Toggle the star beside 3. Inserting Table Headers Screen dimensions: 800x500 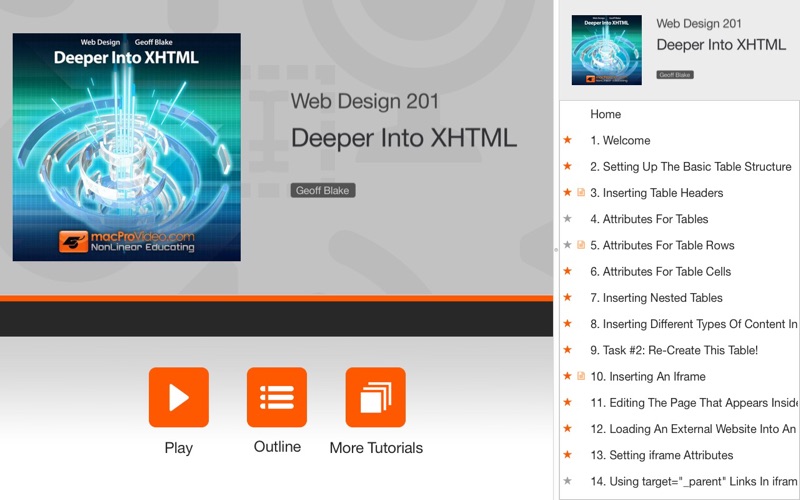click(x=567, y=192)
